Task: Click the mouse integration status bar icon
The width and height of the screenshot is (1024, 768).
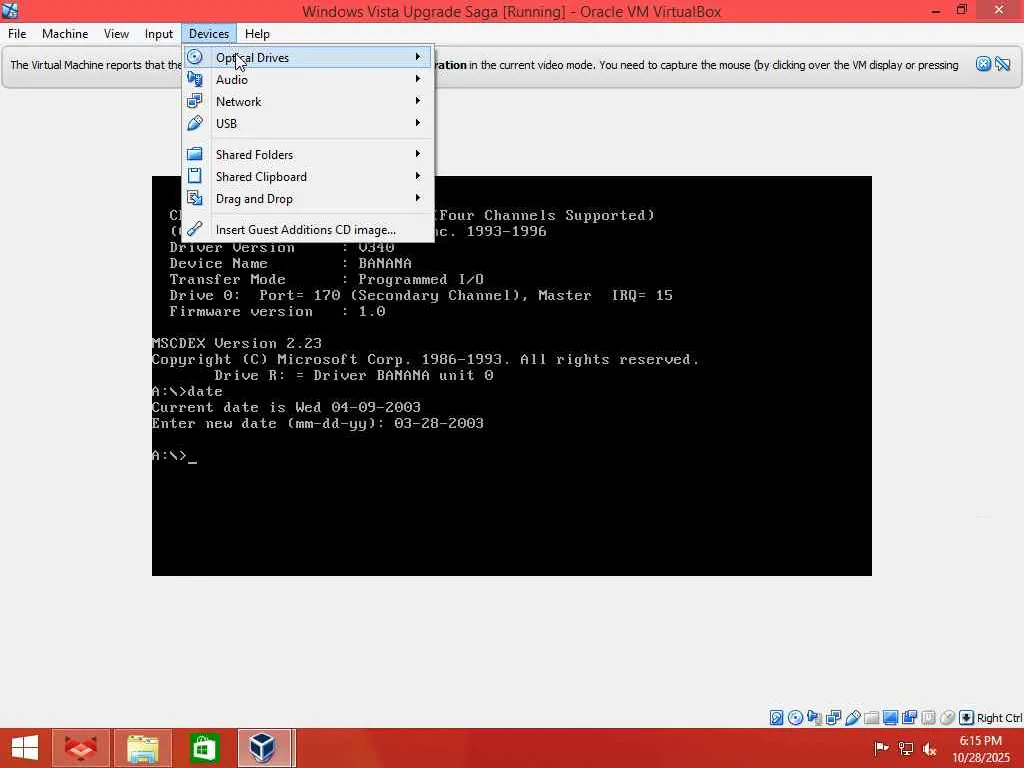Action: 947,718
